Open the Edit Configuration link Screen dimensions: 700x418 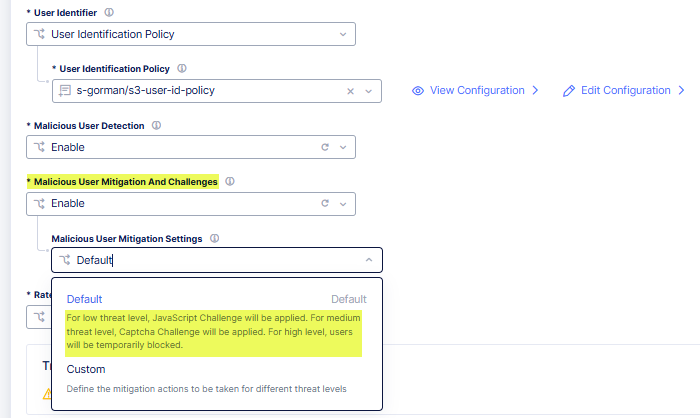click(625, 90)
